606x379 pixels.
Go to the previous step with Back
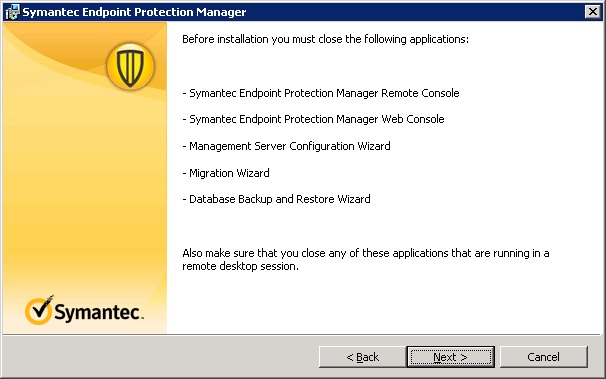point(362,357)
